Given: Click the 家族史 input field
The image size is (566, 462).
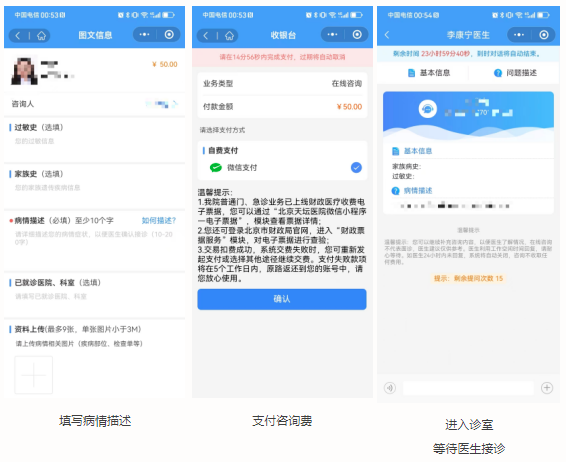Looking at the screenshot, I should click(x=94, y=193).
